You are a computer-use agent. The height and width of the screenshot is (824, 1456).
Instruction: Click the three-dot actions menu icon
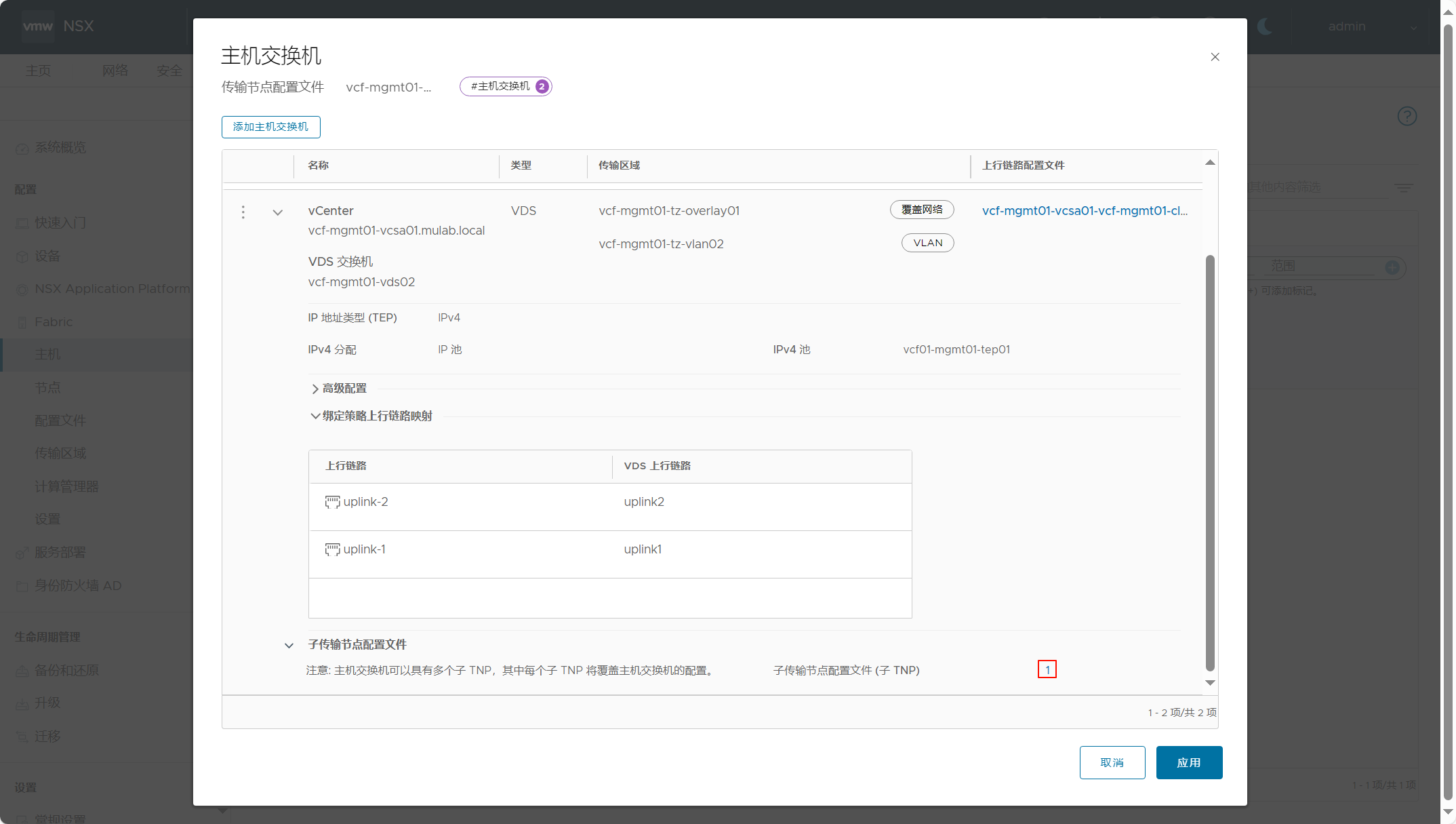click(243, 212)
